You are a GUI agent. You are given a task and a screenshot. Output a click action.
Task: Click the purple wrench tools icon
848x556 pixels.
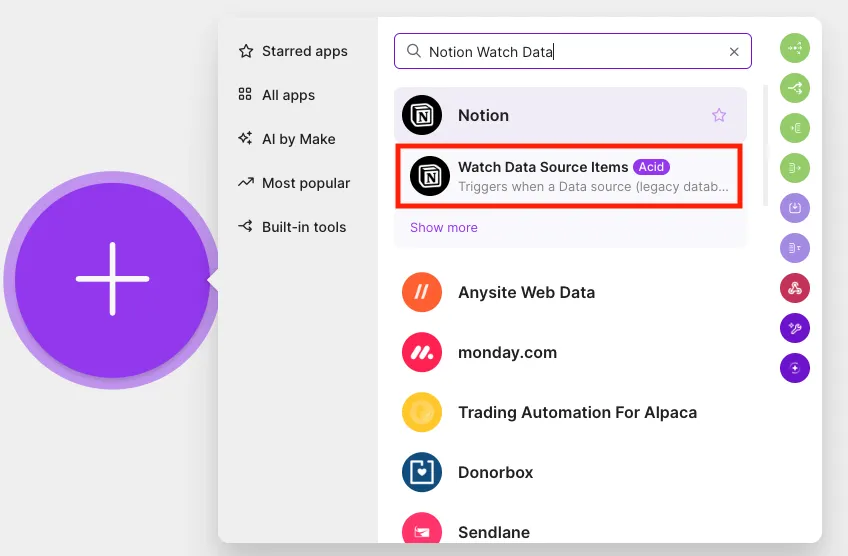[795, 328]
